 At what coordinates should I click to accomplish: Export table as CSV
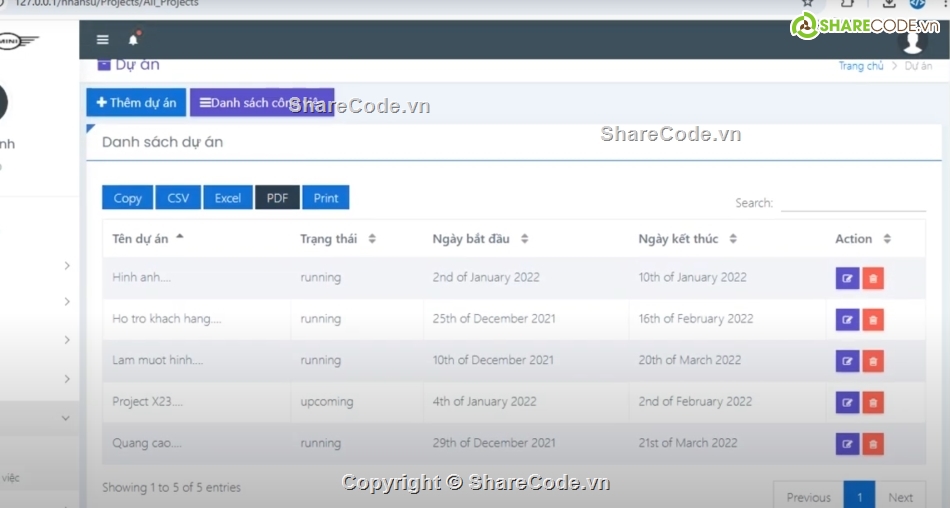178,198
